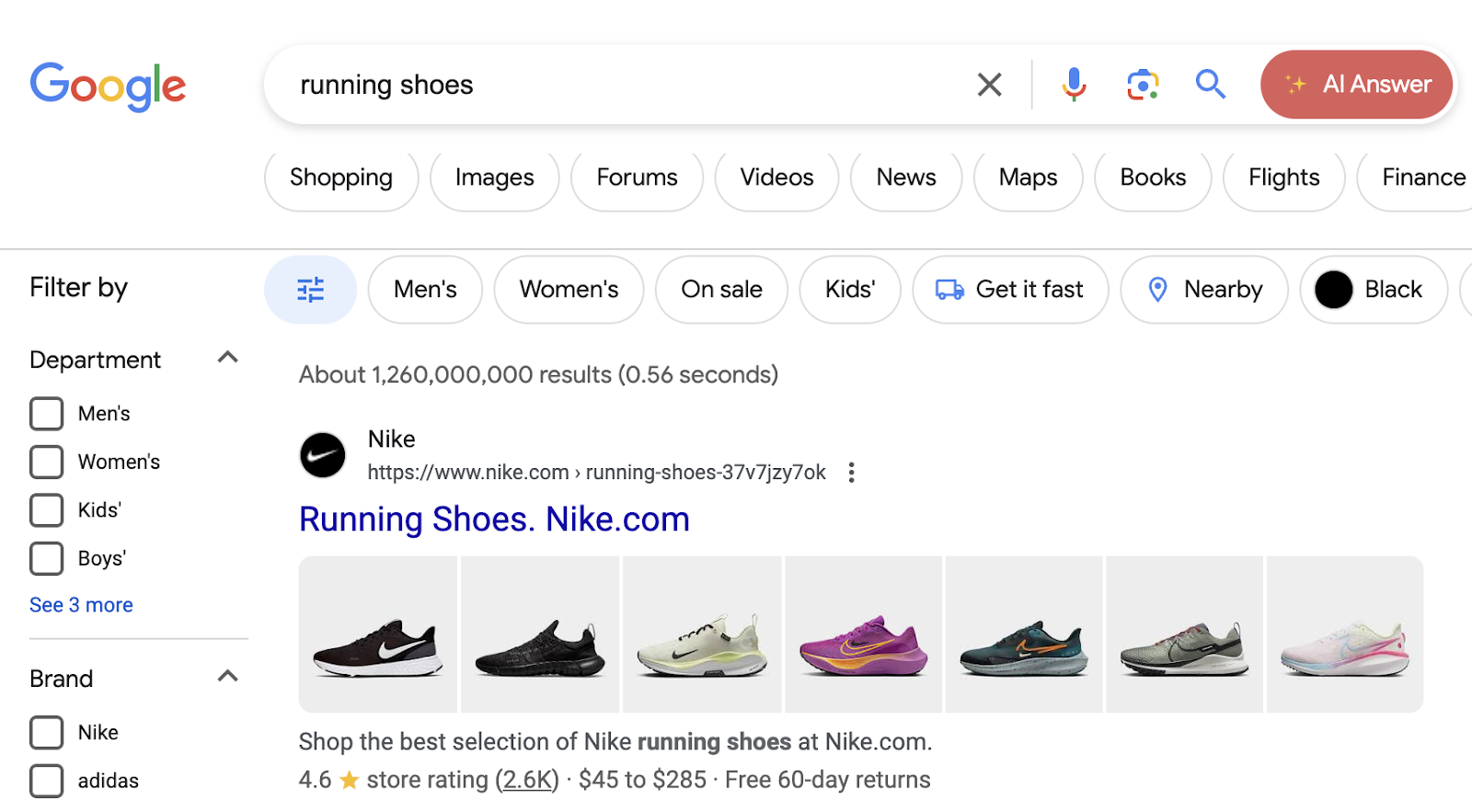Screen dimensions: 1472x812
Task: Collapse the Brand filter section
Action: (x=227, y=676)
